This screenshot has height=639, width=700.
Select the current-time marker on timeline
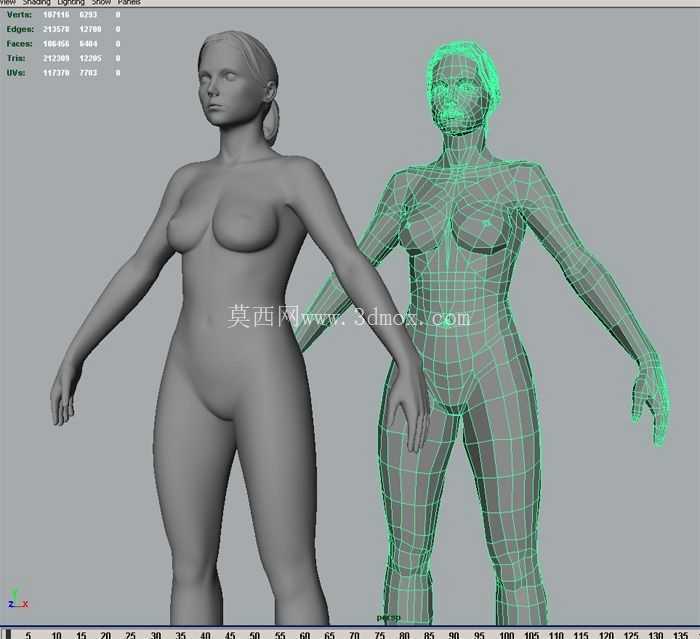(x=8, y=634)
